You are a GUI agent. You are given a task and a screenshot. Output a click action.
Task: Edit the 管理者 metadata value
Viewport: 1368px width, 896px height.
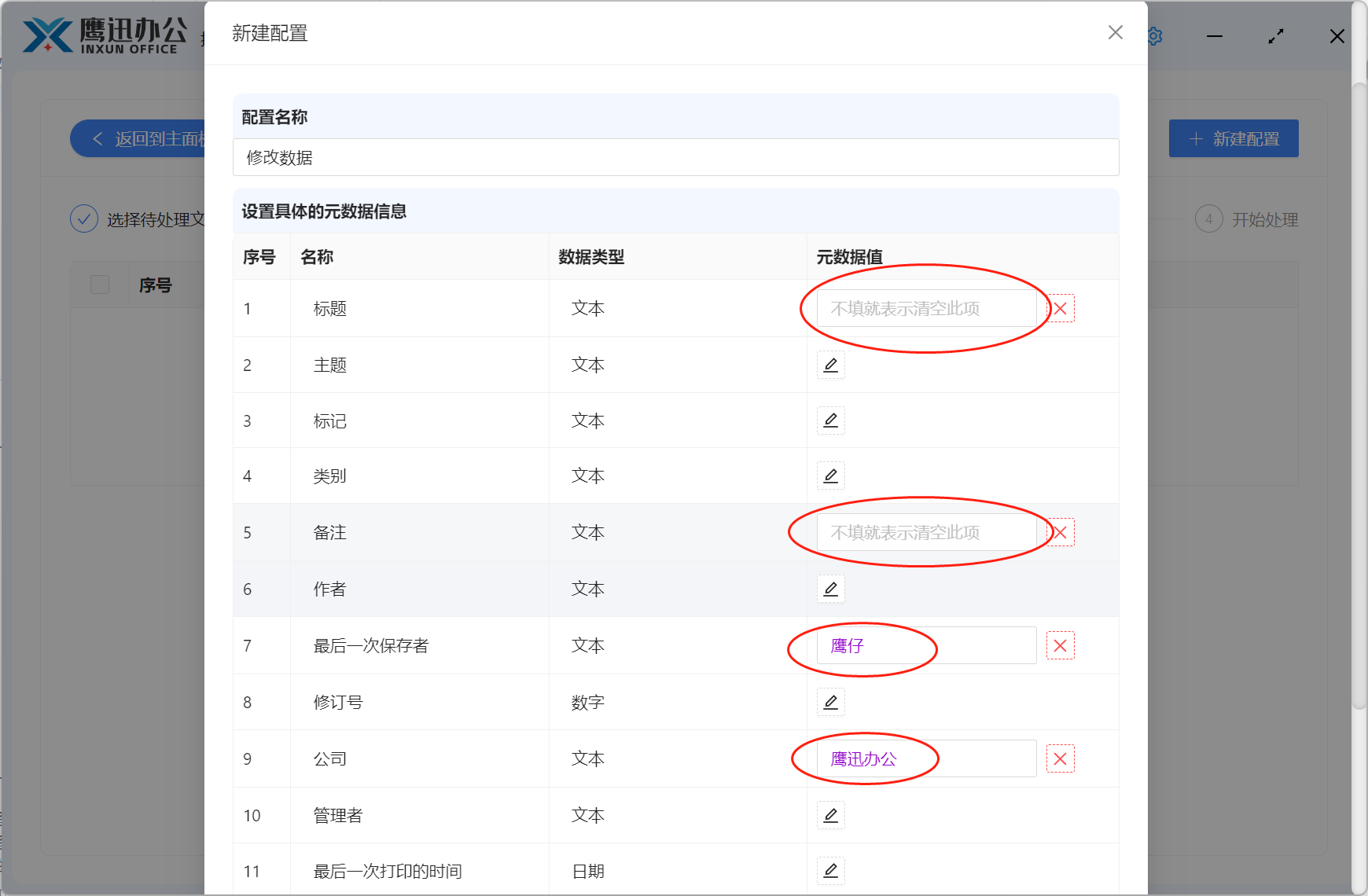(x=830, y=815)
